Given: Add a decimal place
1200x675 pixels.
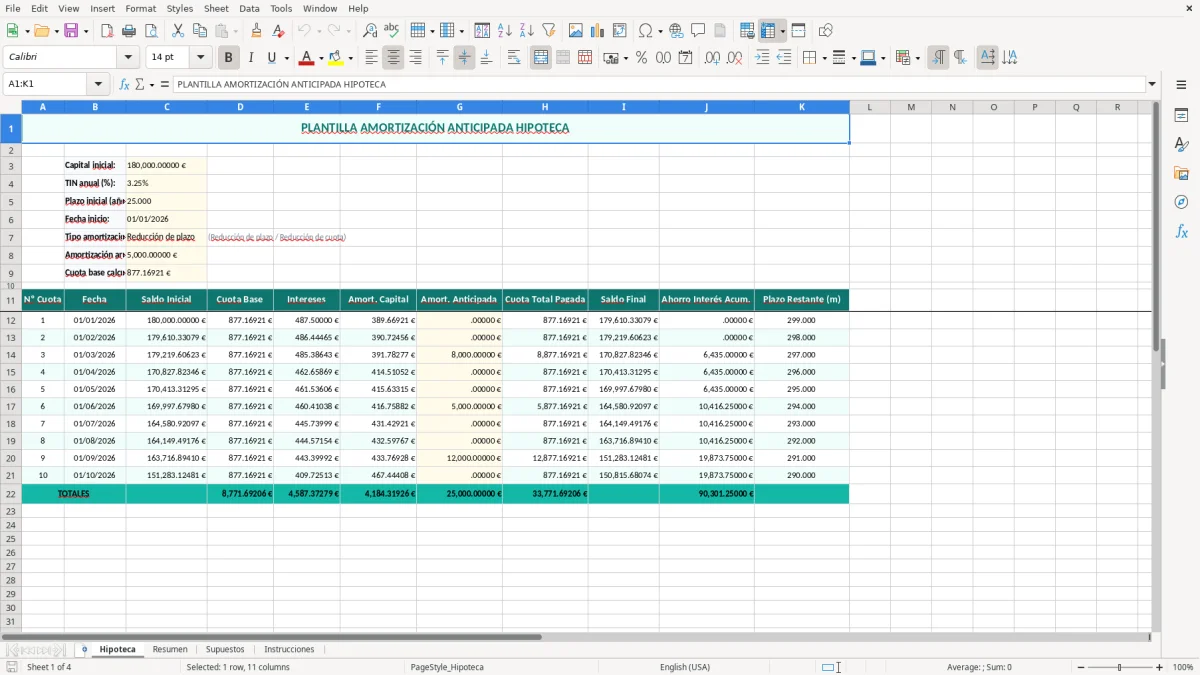Looking at the screenshot, I should coord(712,58).
